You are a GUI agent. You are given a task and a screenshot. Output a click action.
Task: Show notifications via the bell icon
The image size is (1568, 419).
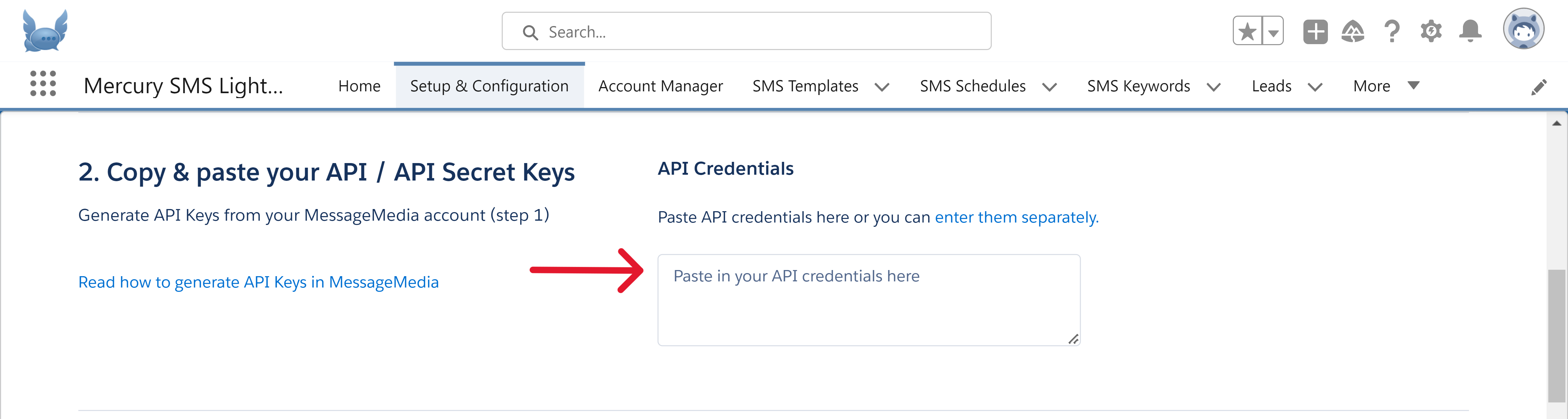1470,31
